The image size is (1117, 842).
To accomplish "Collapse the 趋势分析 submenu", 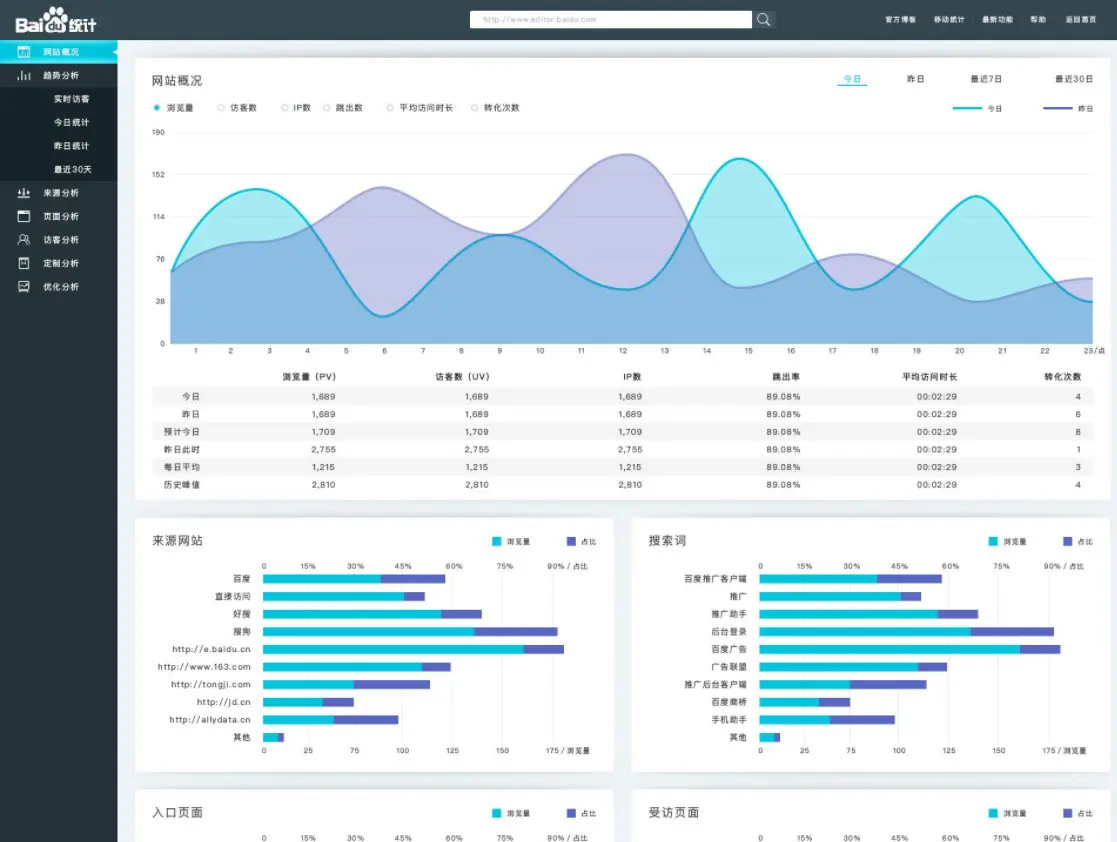I will (x=58, y=75).
